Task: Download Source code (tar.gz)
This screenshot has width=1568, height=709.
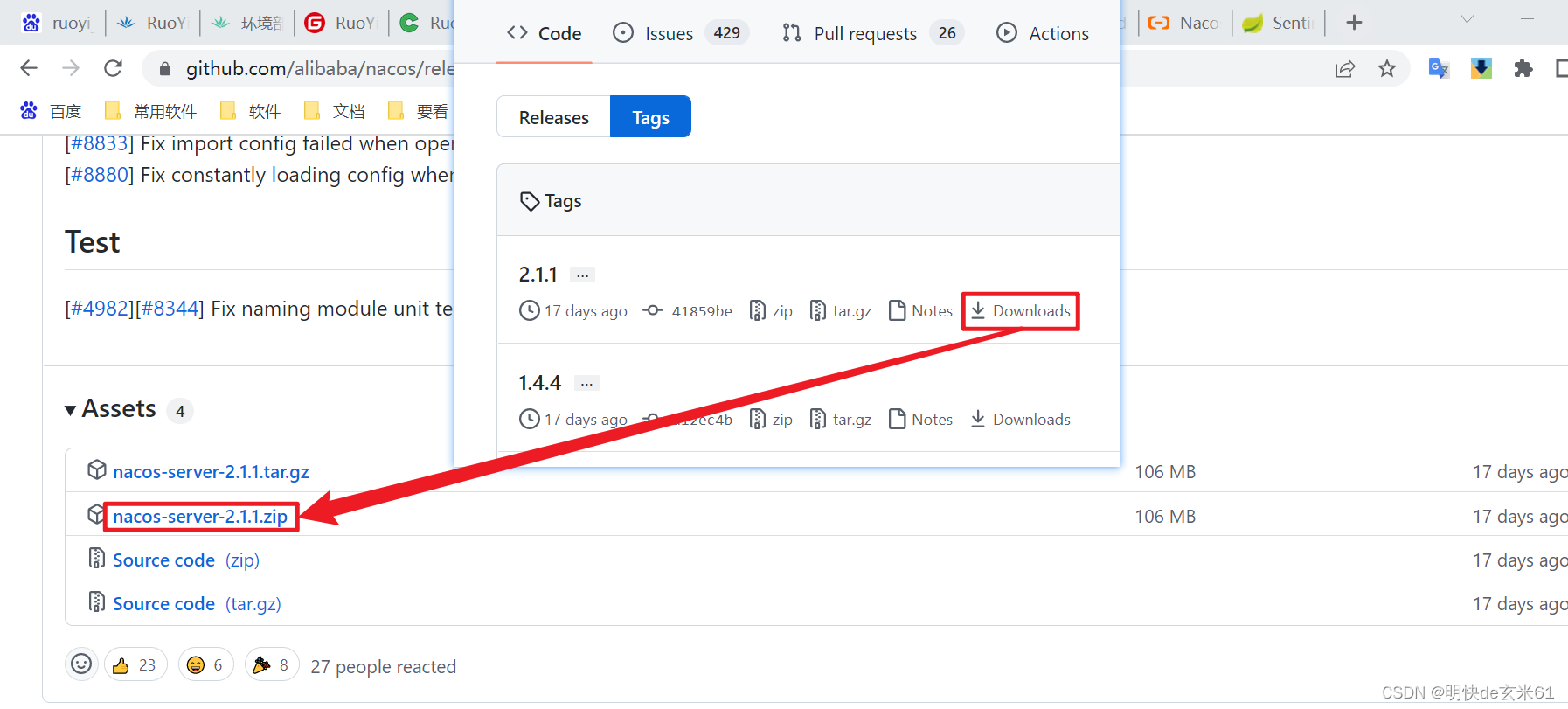Action: click(197, 604)
